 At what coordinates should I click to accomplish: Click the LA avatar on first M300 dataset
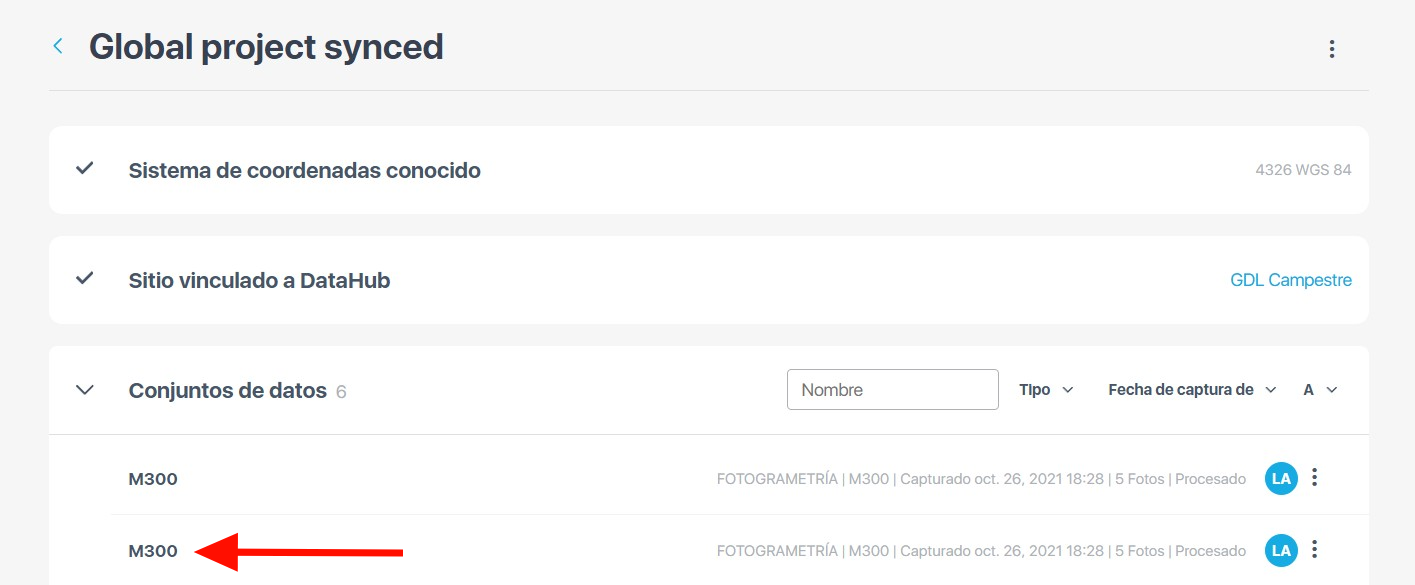(x=1281, y=479)
